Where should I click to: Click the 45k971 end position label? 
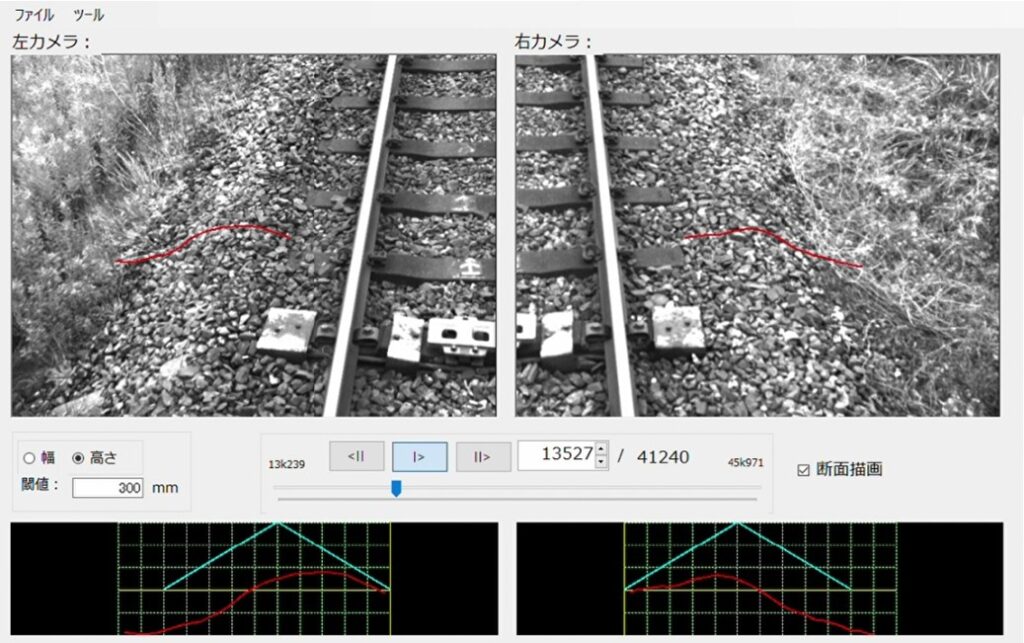[745, 462]
